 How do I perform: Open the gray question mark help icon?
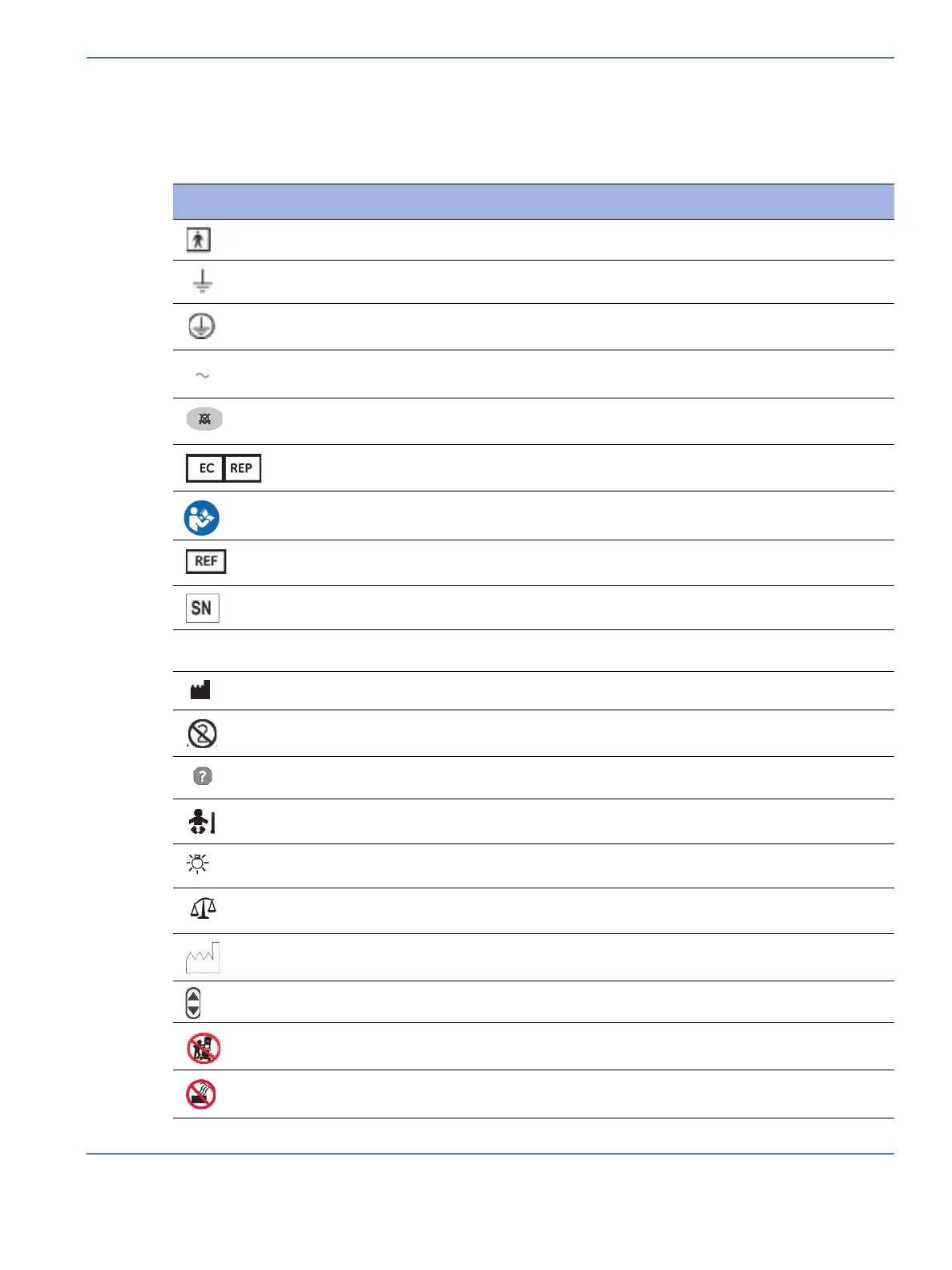[203, 776]
